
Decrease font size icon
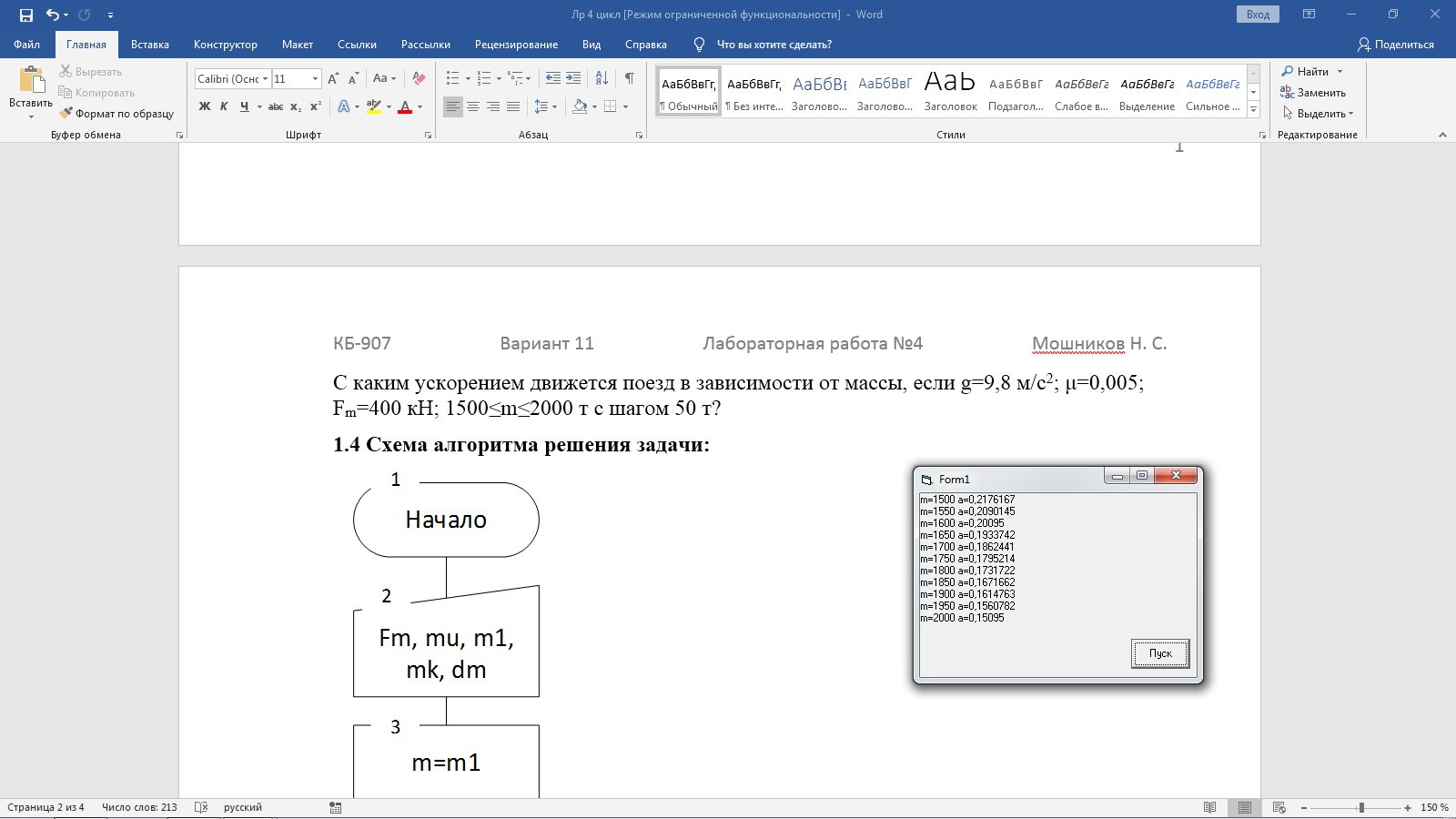point(353,79)
